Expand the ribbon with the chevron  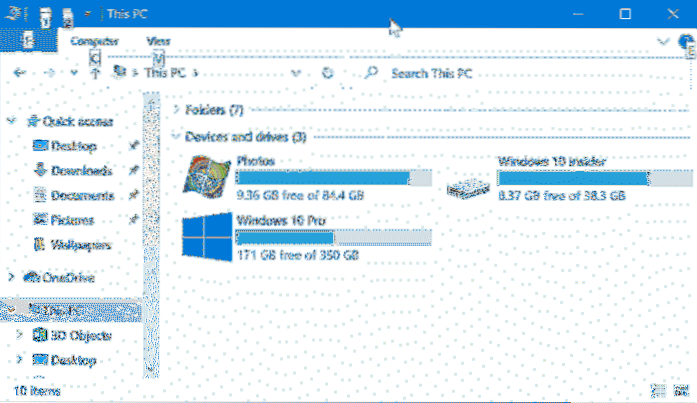tap(663, 41)
